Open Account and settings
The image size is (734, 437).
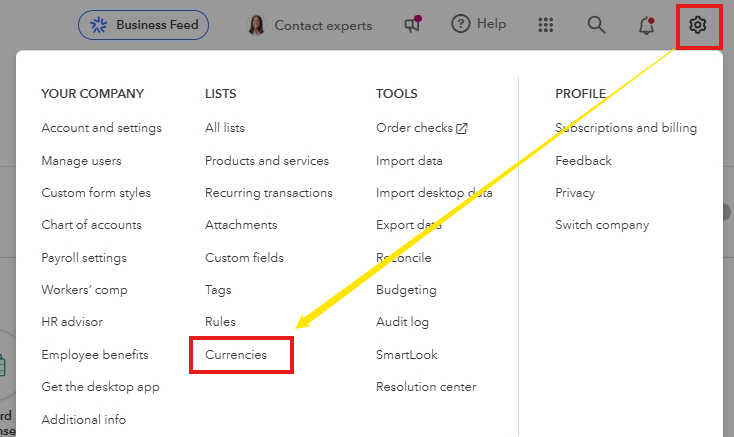click(x=101, y=128)
